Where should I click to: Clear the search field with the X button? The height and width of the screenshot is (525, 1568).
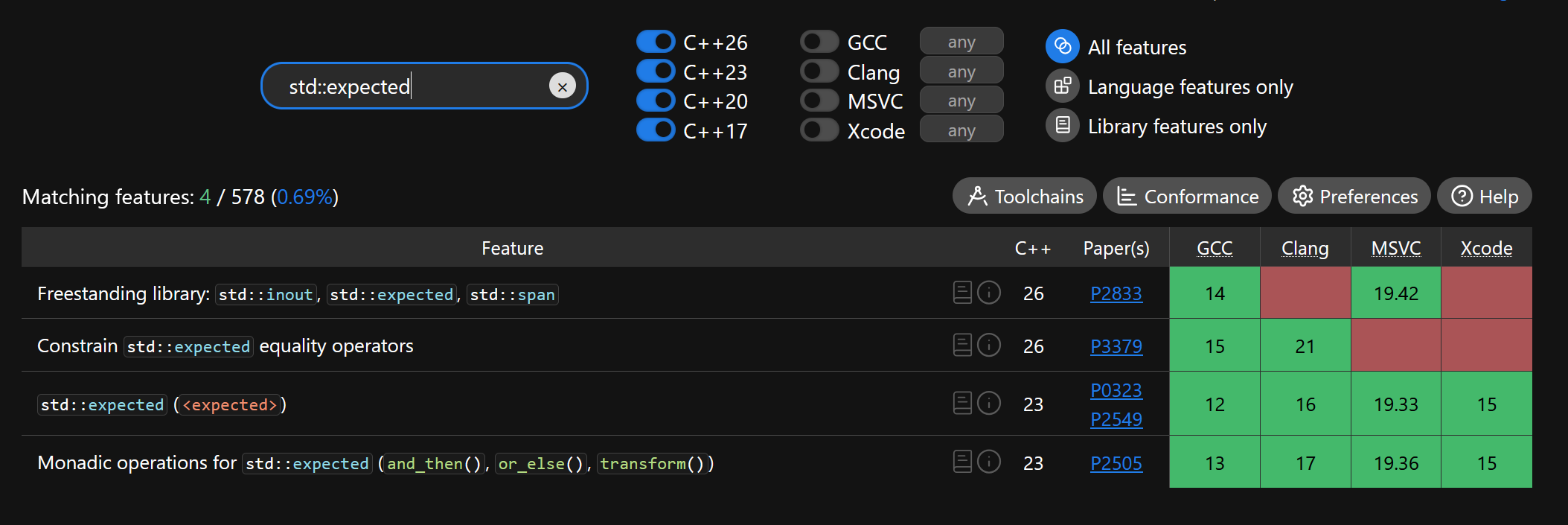(x=563, y=86)
